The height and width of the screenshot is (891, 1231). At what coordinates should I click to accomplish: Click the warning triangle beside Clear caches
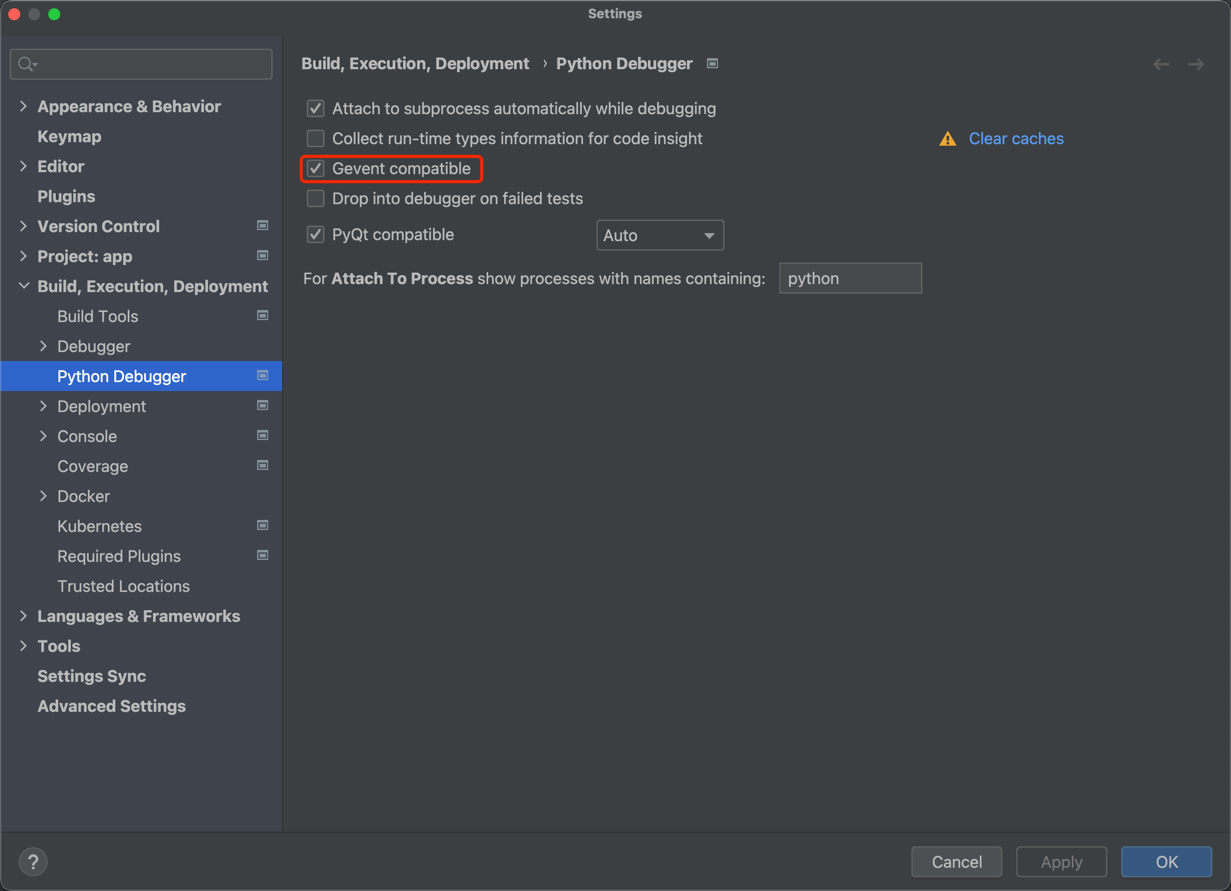click(947, 139)
